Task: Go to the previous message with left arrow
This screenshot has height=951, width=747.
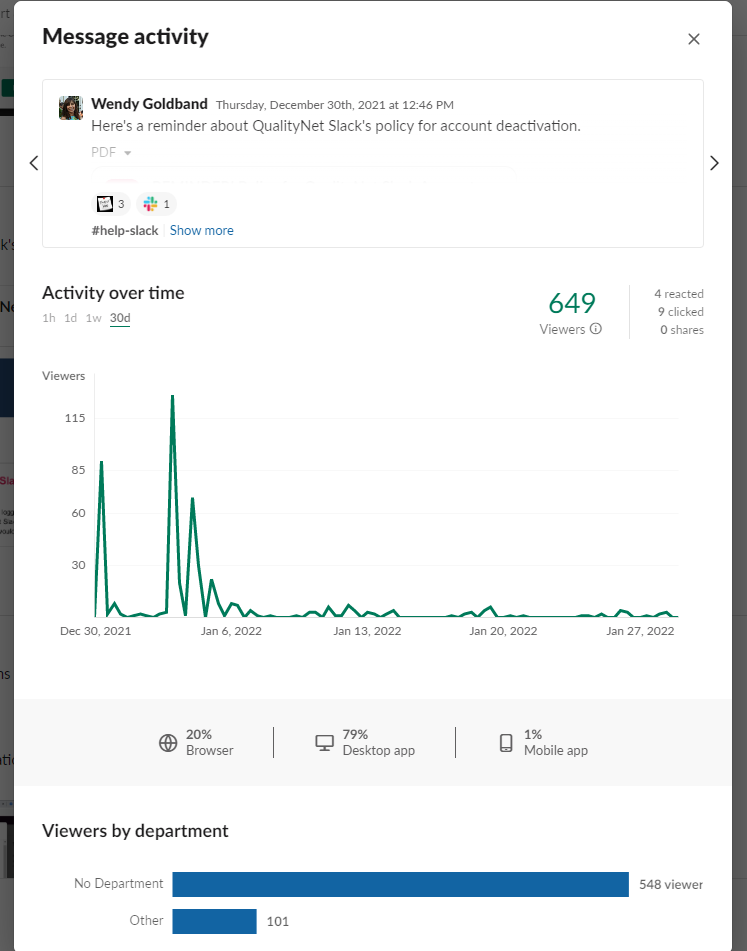Action: [33, 163]
